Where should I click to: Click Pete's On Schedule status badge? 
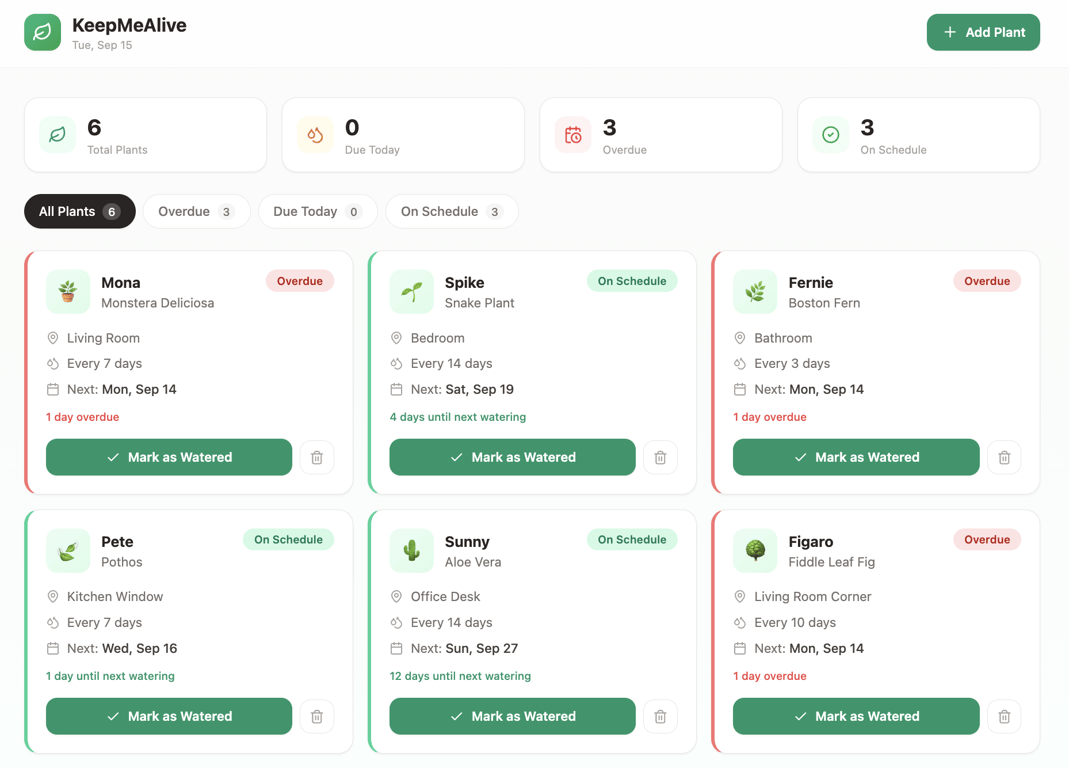[288, 540]
